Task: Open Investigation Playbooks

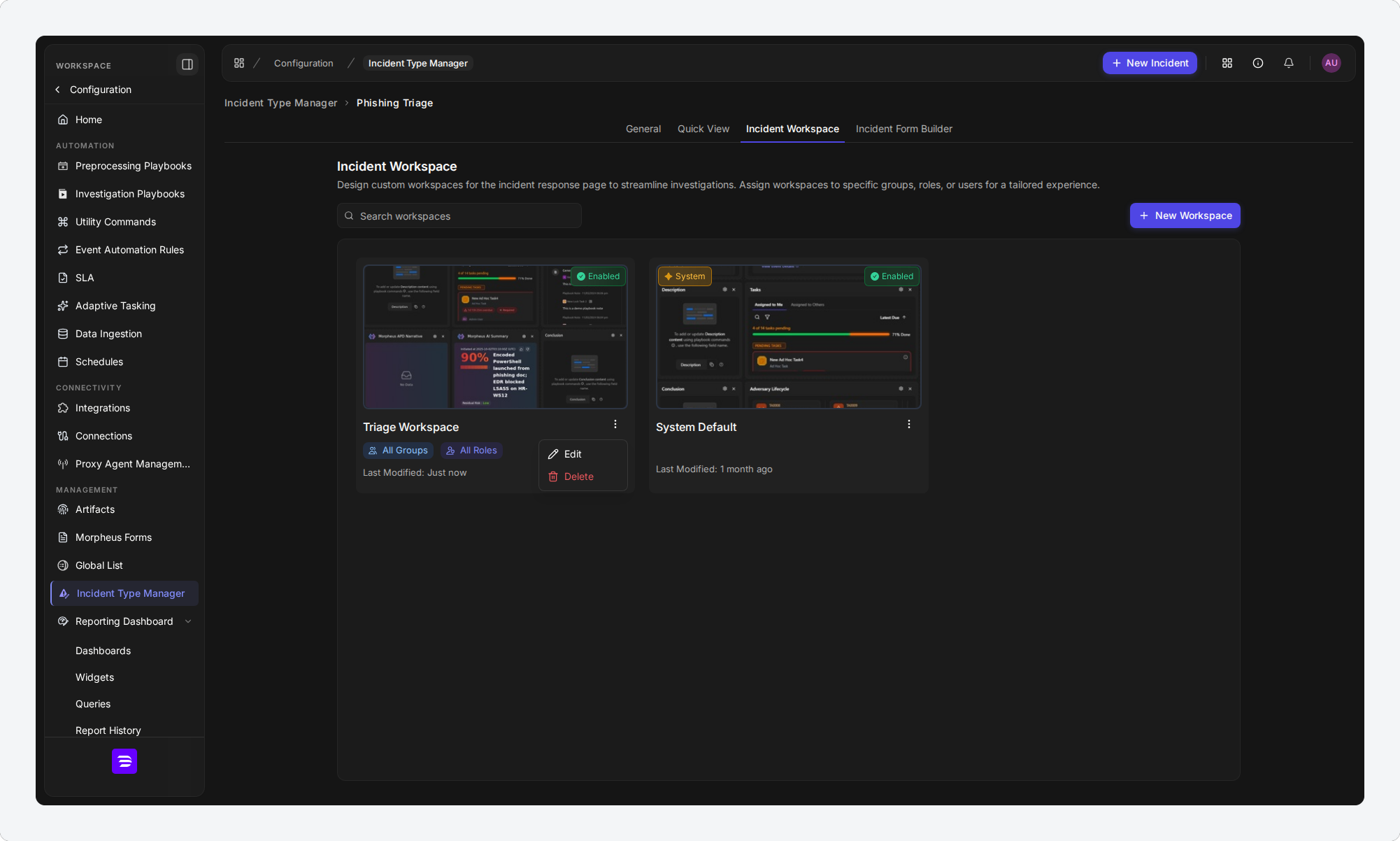Action: click(124, 194)
